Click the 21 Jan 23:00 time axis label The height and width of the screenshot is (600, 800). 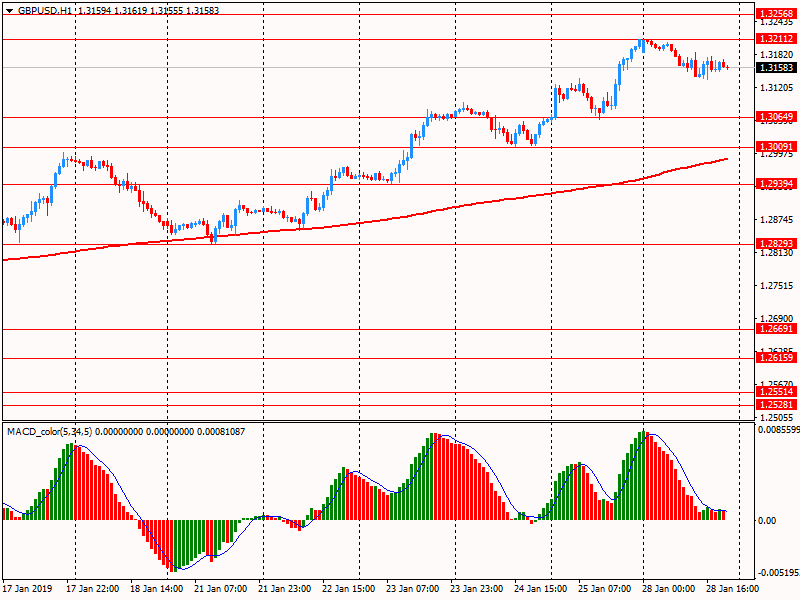(284, 588)
